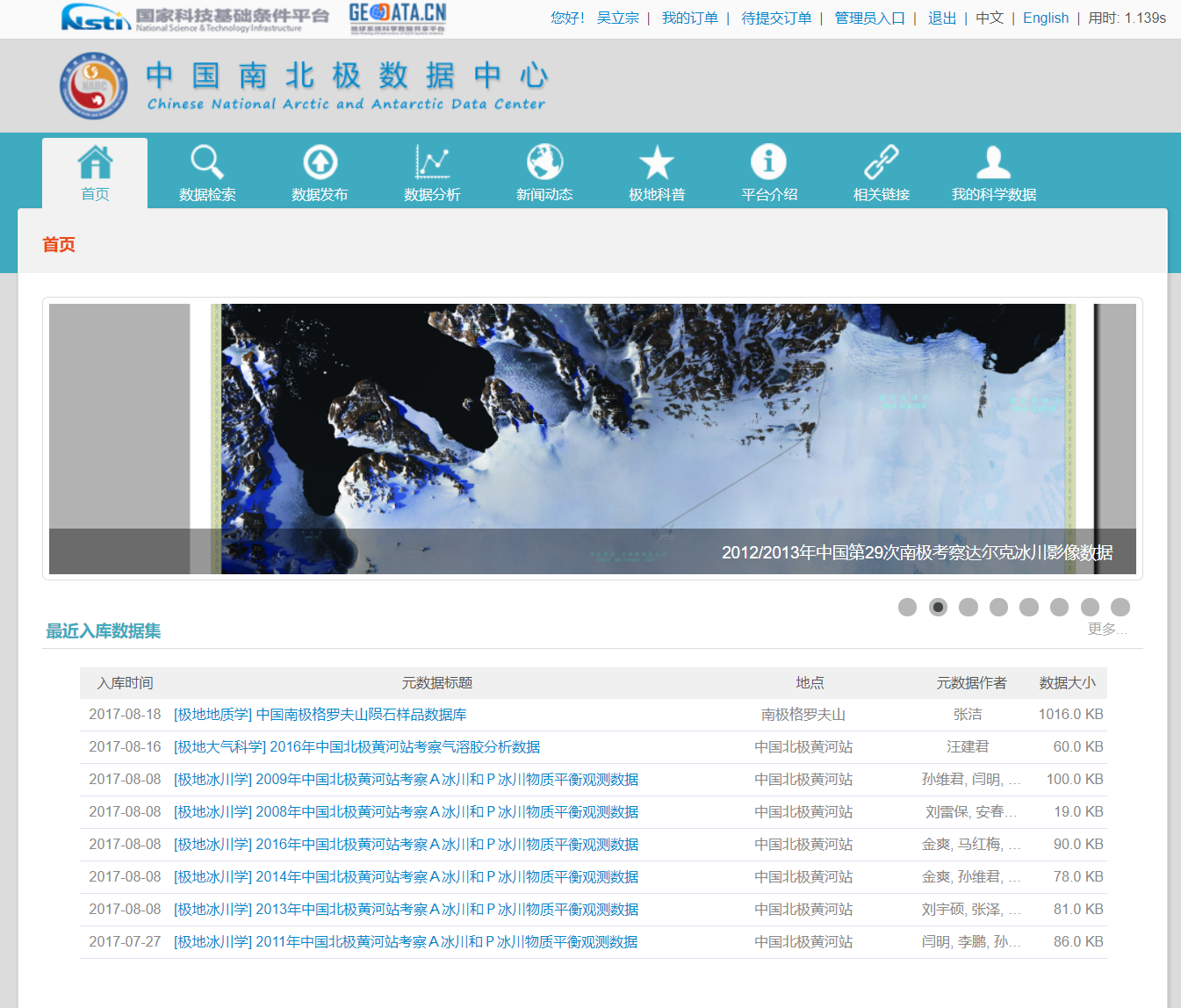Viewport: 1181px width, 1008px height.
Task: Open the 我的科学数据 menu label
Action: [x=994, y=194]
